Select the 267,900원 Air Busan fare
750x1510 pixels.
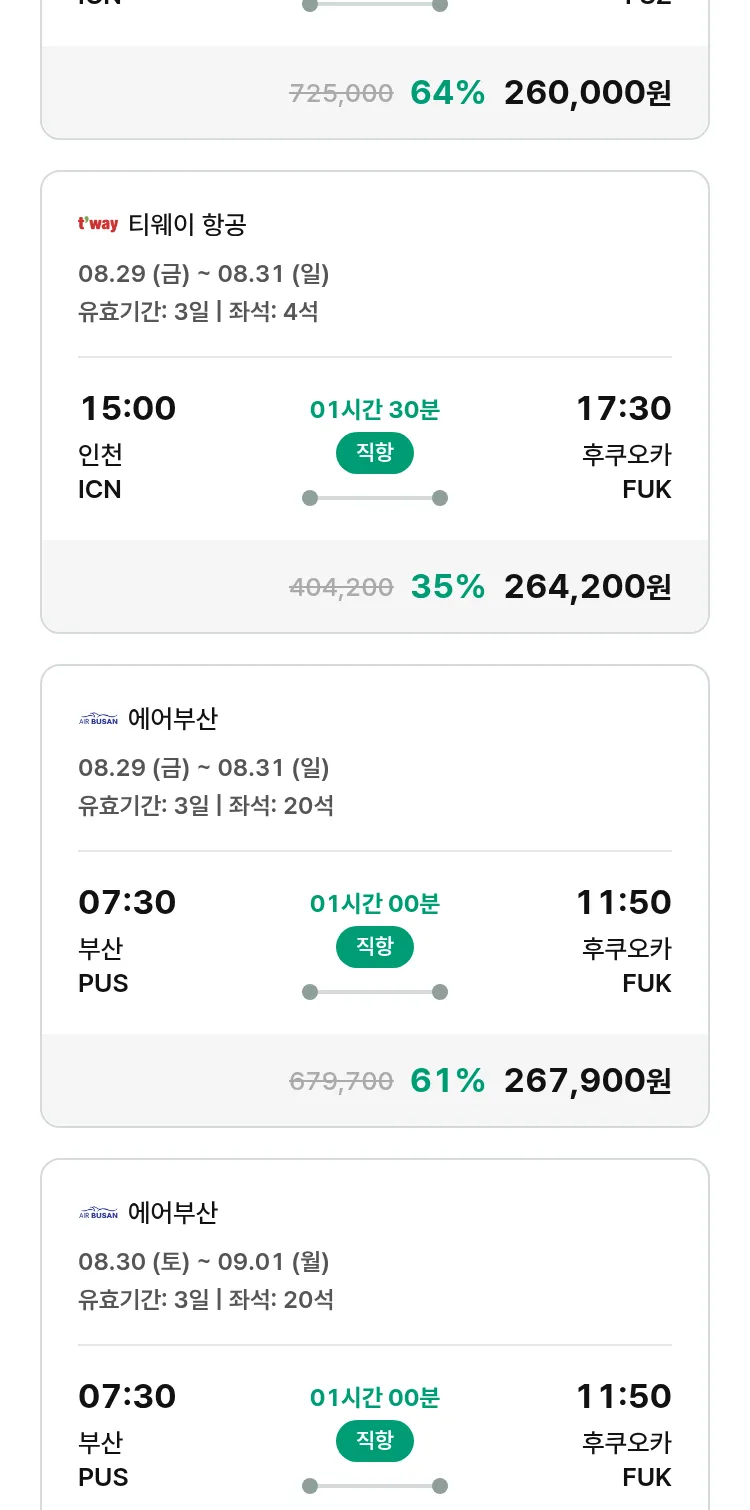click(587, 1081)
